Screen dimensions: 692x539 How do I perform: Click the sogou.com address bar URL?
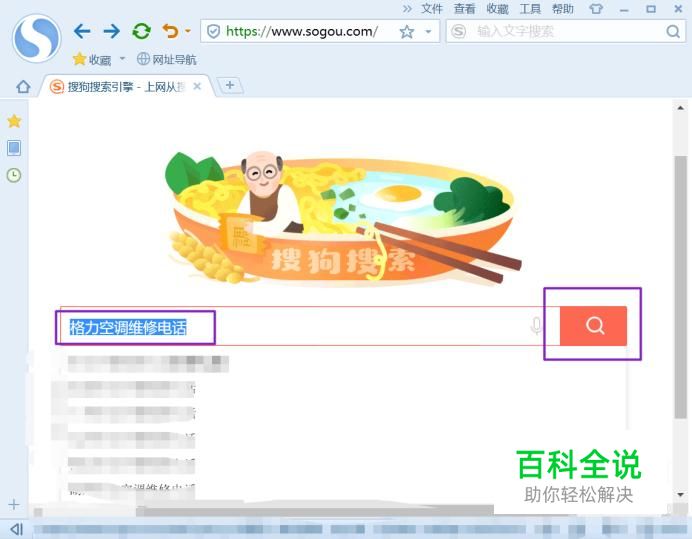302,31
